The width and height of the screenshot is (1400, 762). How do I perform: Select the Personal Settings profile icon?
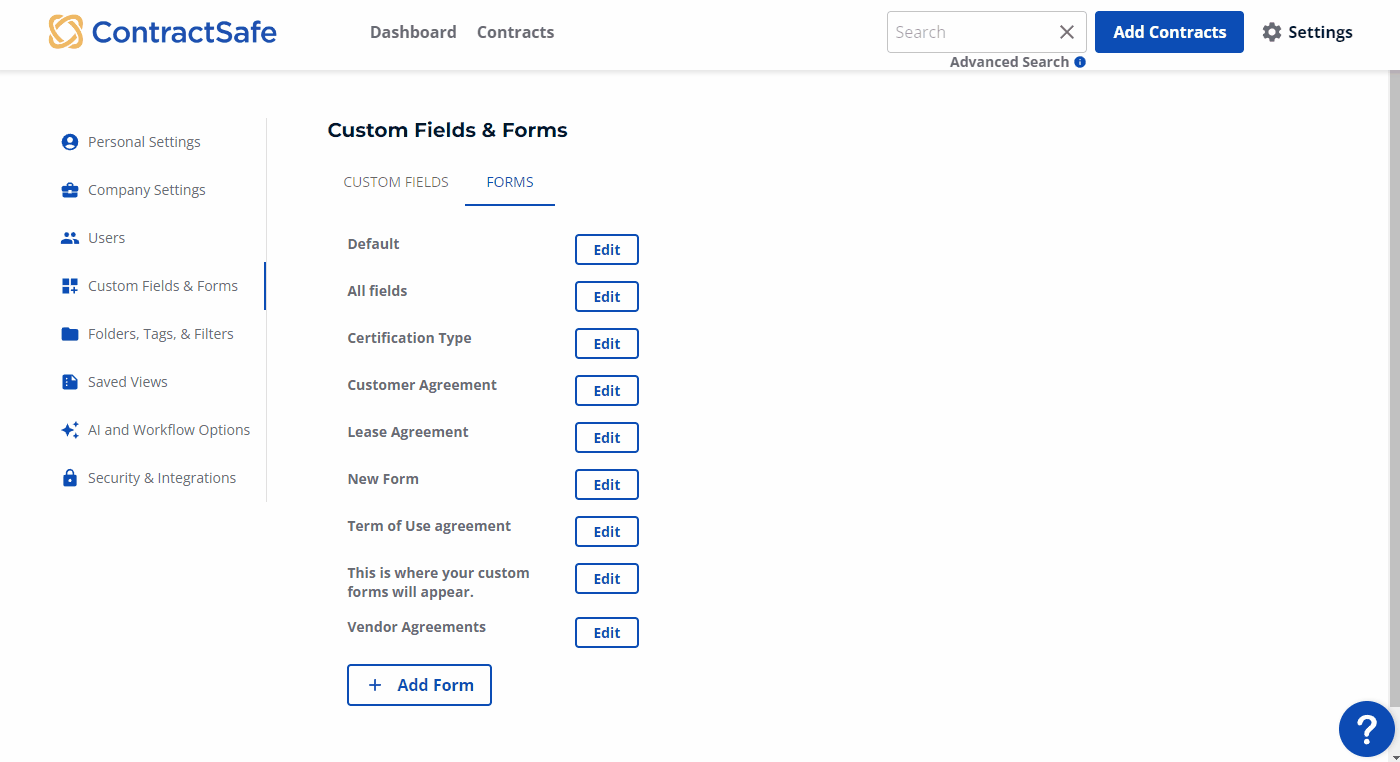pos(68,141)
